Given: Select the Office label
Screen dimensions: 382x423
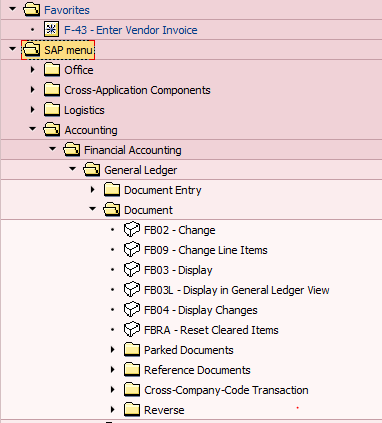Looking at the screenshot, I should click(x=79, y=70).
